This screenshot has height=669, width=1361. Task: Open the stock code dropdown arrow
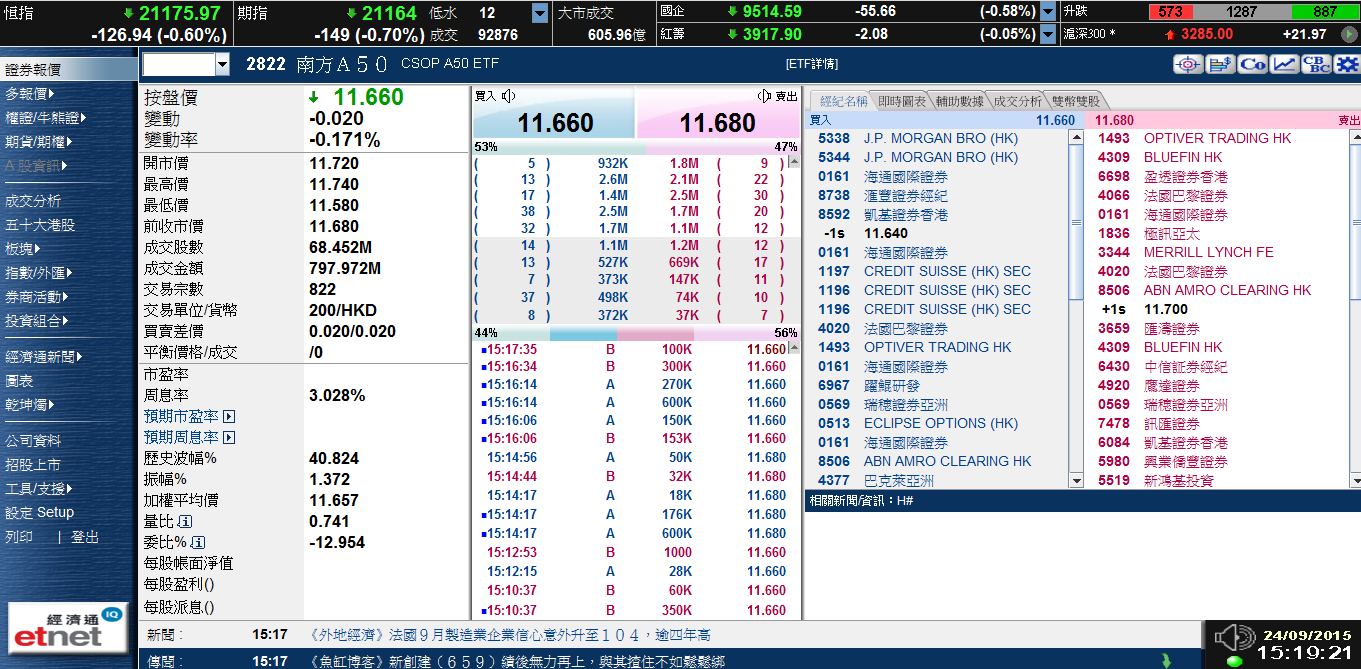[222, 65]
